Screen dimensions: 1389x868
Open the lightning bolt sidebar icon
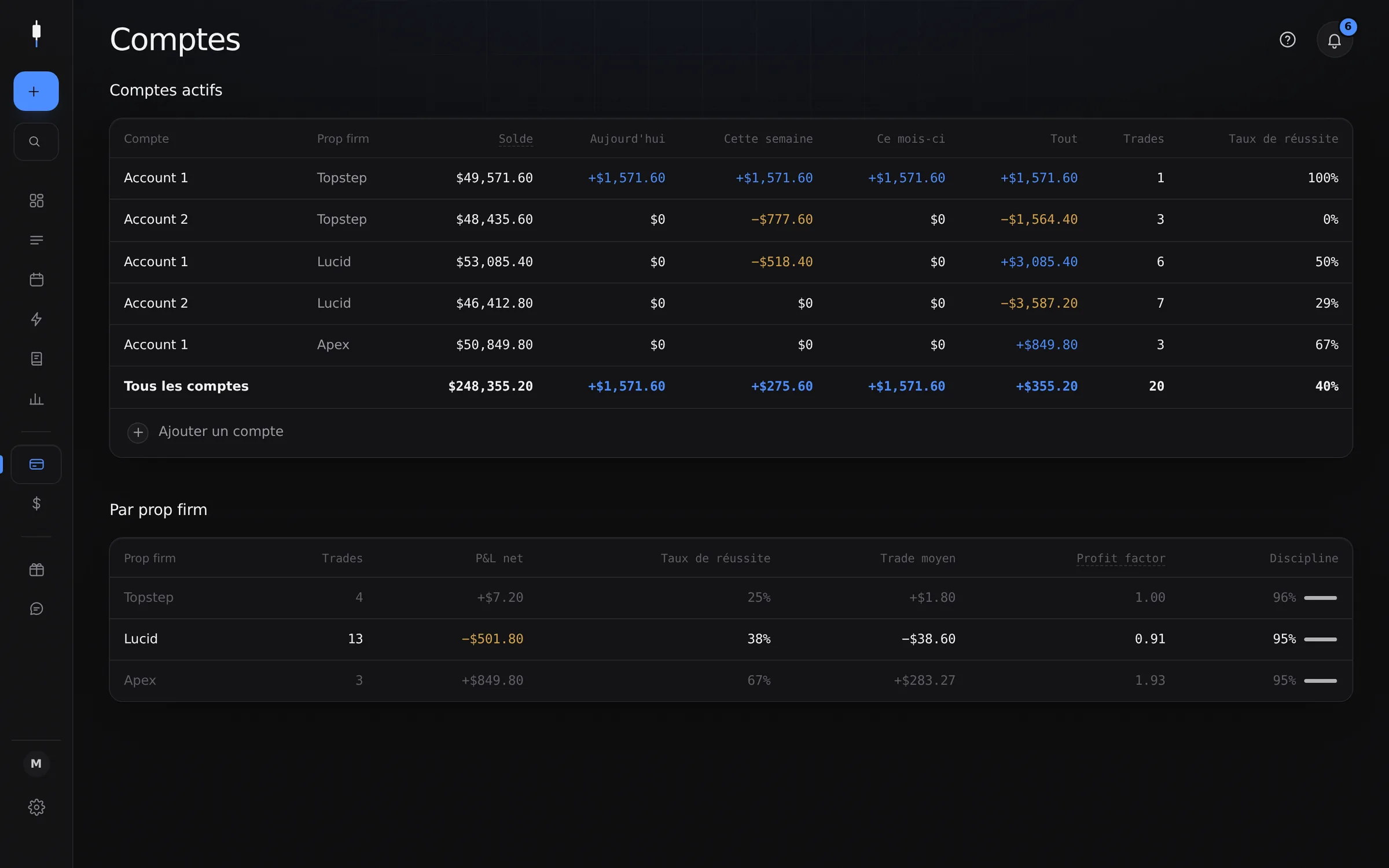(x=36, y=319)
